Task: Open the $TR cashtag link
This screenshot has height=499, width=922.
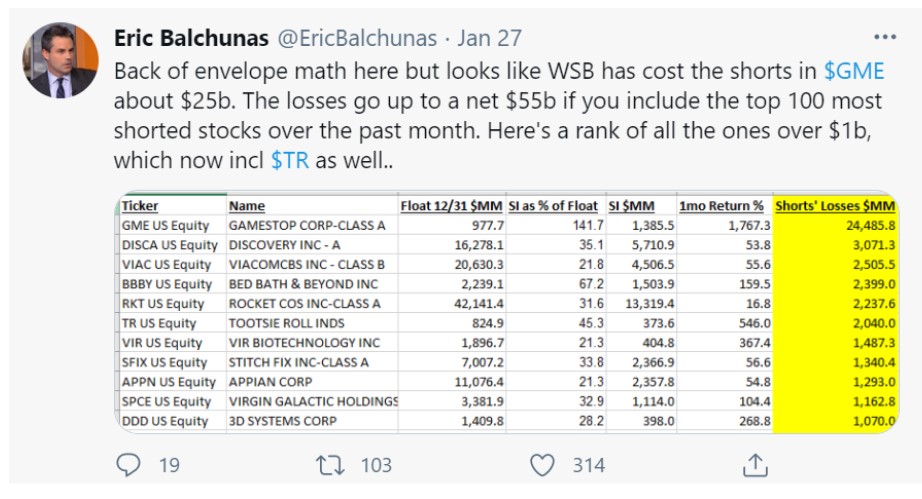Action: click(289, 160)
